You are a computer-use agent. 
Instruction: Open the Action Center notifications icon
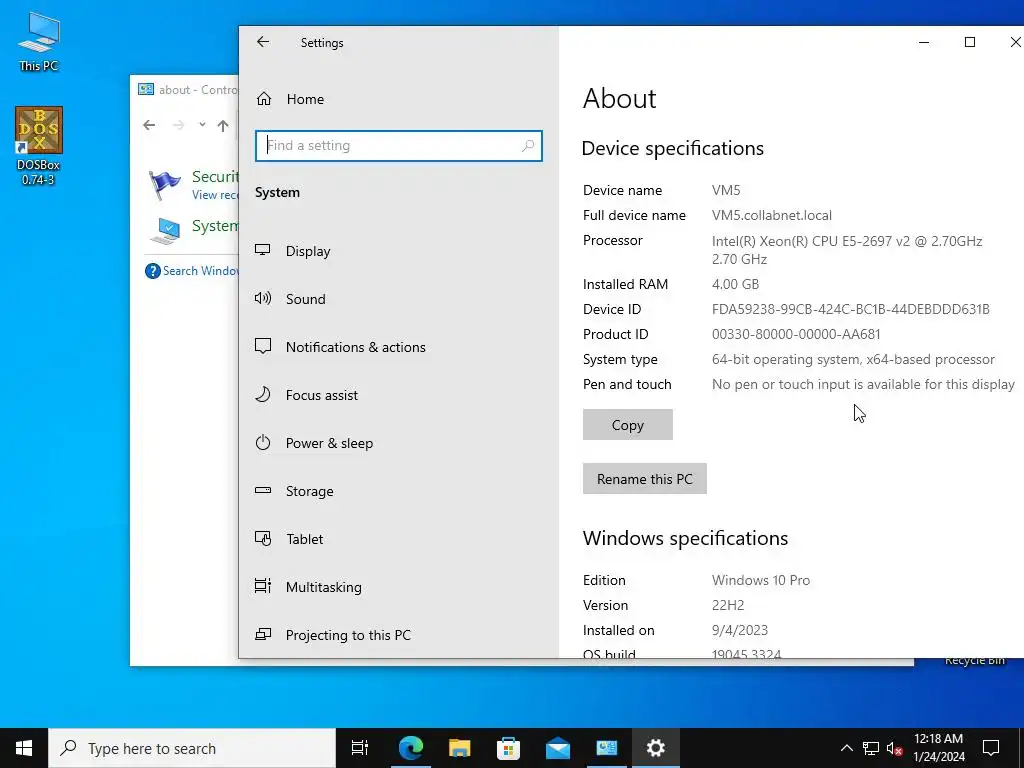click(991, 748)
